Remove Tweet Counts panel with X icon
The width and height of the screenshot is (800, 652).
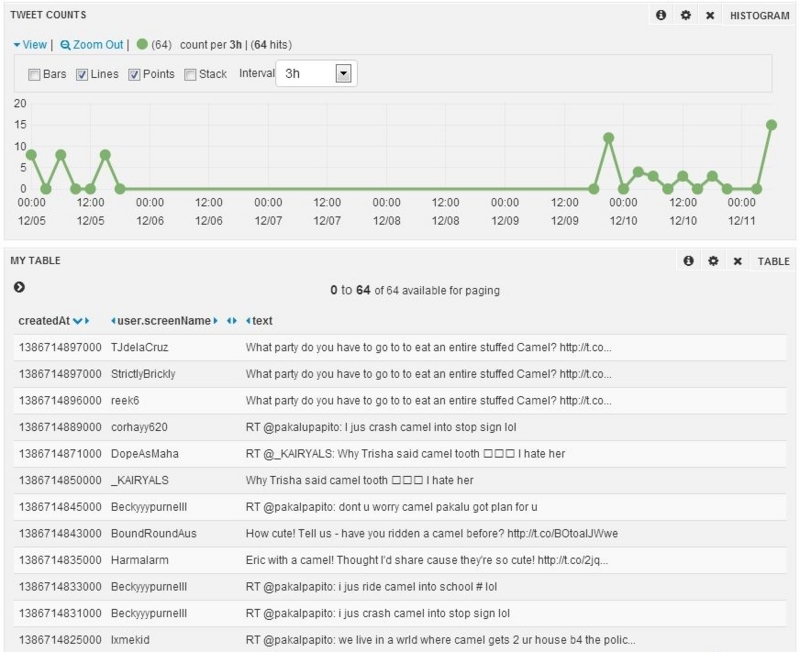710,16
